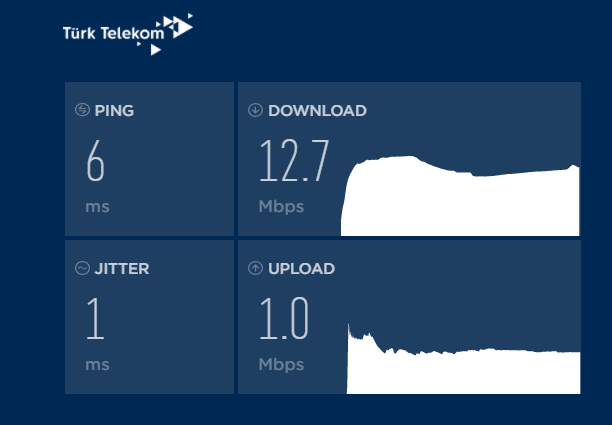Select the JITTER label
This screenshot has width=612, height=425.
[x=122, y=269]
